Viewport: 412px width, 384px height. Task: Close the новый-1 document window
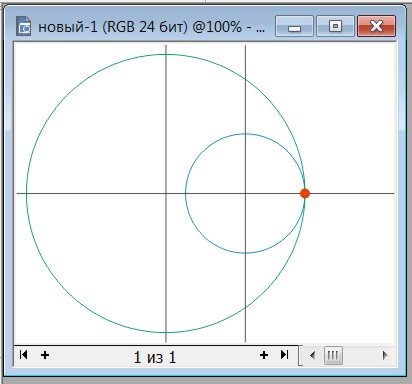(x=376, y=26)
